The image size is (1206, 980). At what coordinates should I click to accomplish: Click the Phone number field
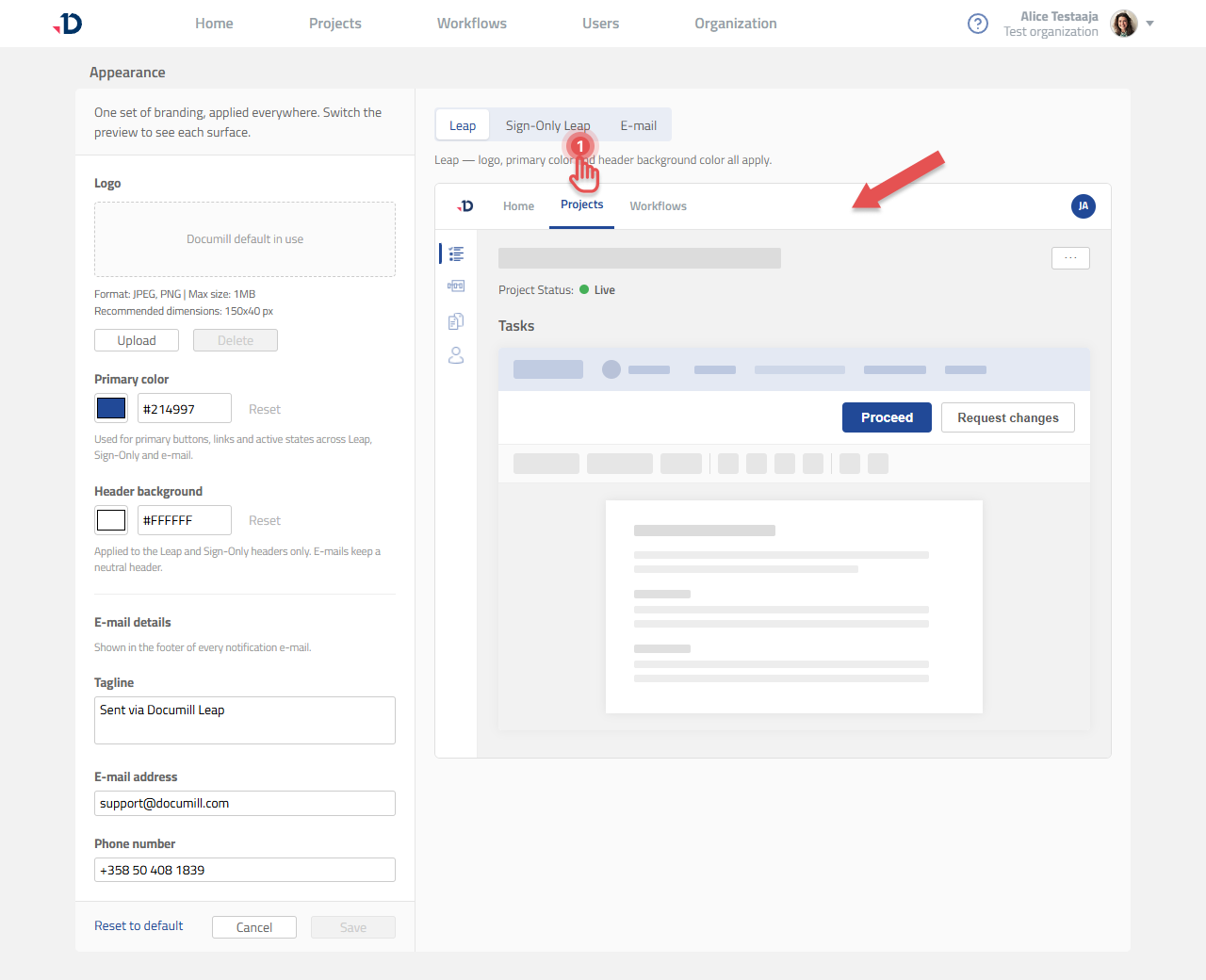pyautogui.click(x=245, y=870)
